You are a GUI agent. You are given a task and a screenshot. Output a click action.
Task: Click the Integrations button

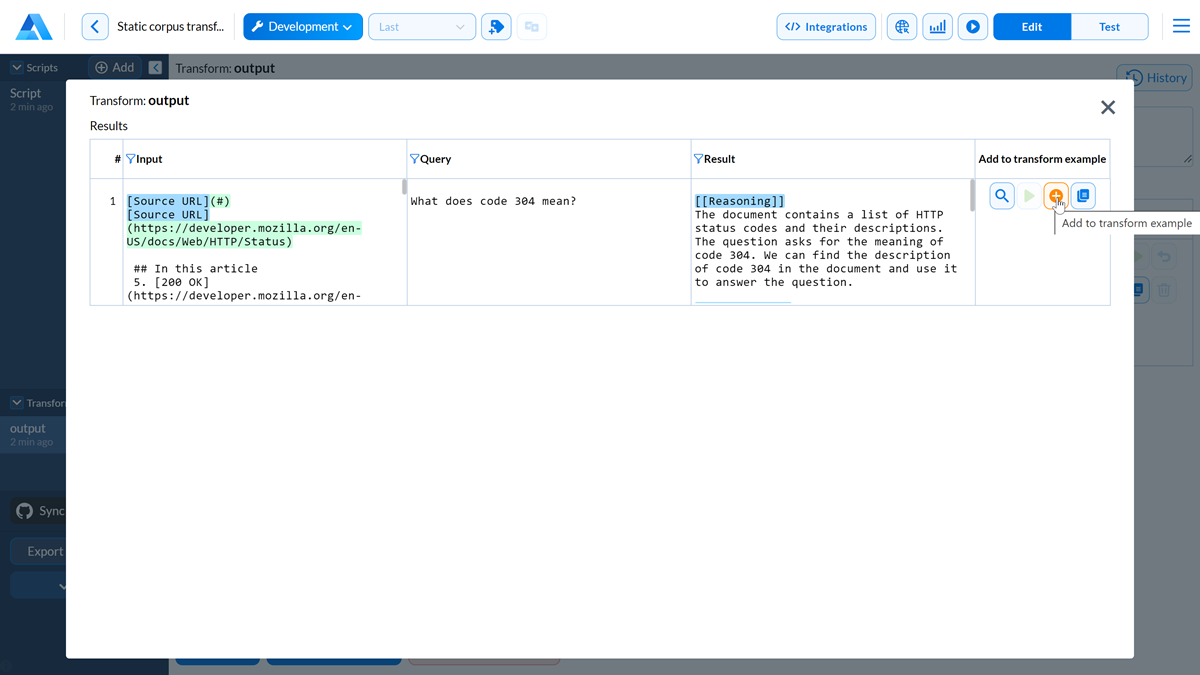[x=826, y=27]
